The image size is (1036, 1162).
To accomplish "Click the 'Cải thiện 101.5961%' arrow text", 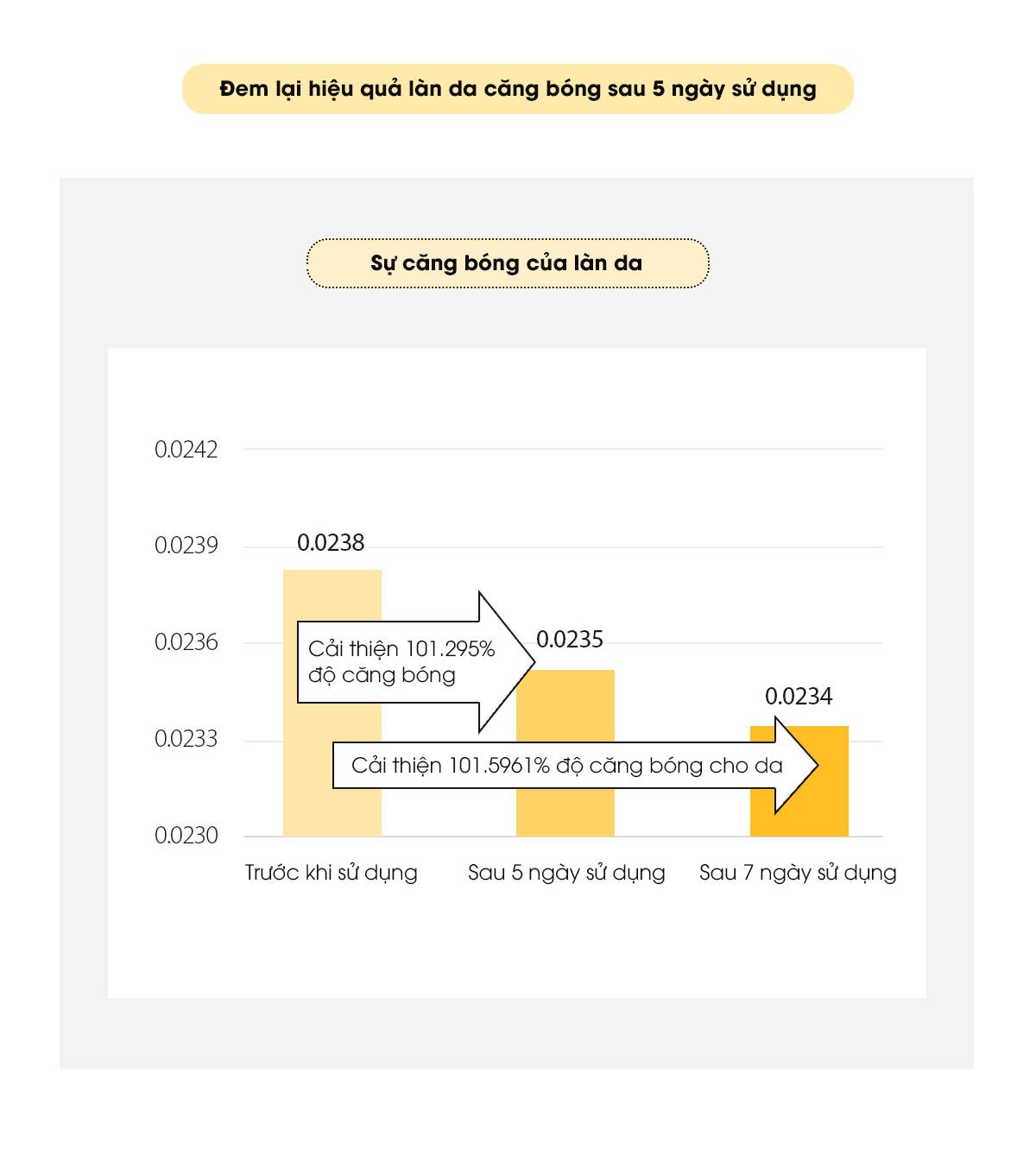I will [566, 766].
